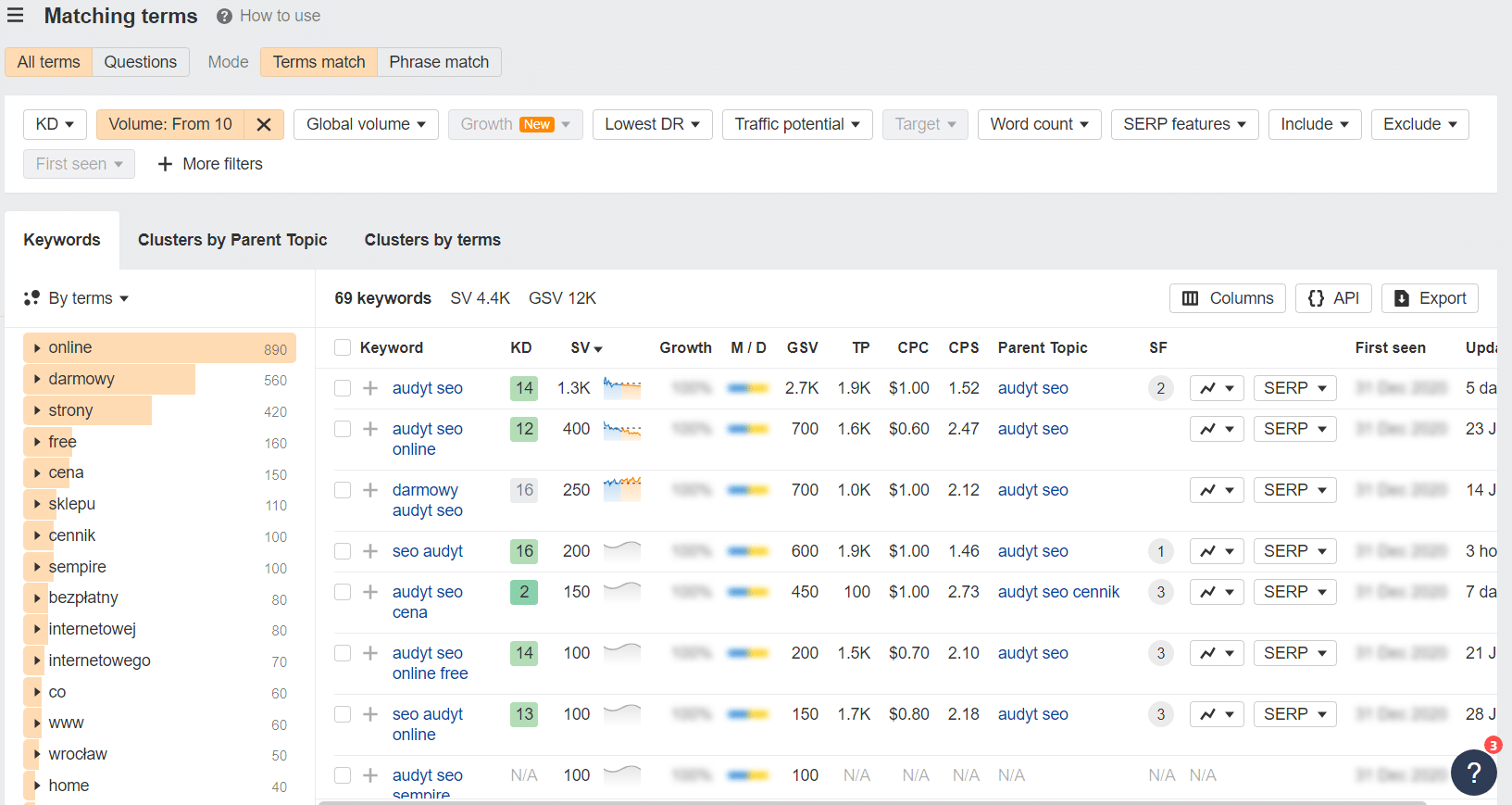The height and width of the screenshot is (805, 1512).
Task: Add audyt seo online free with plus
Action: pos(370,653)
